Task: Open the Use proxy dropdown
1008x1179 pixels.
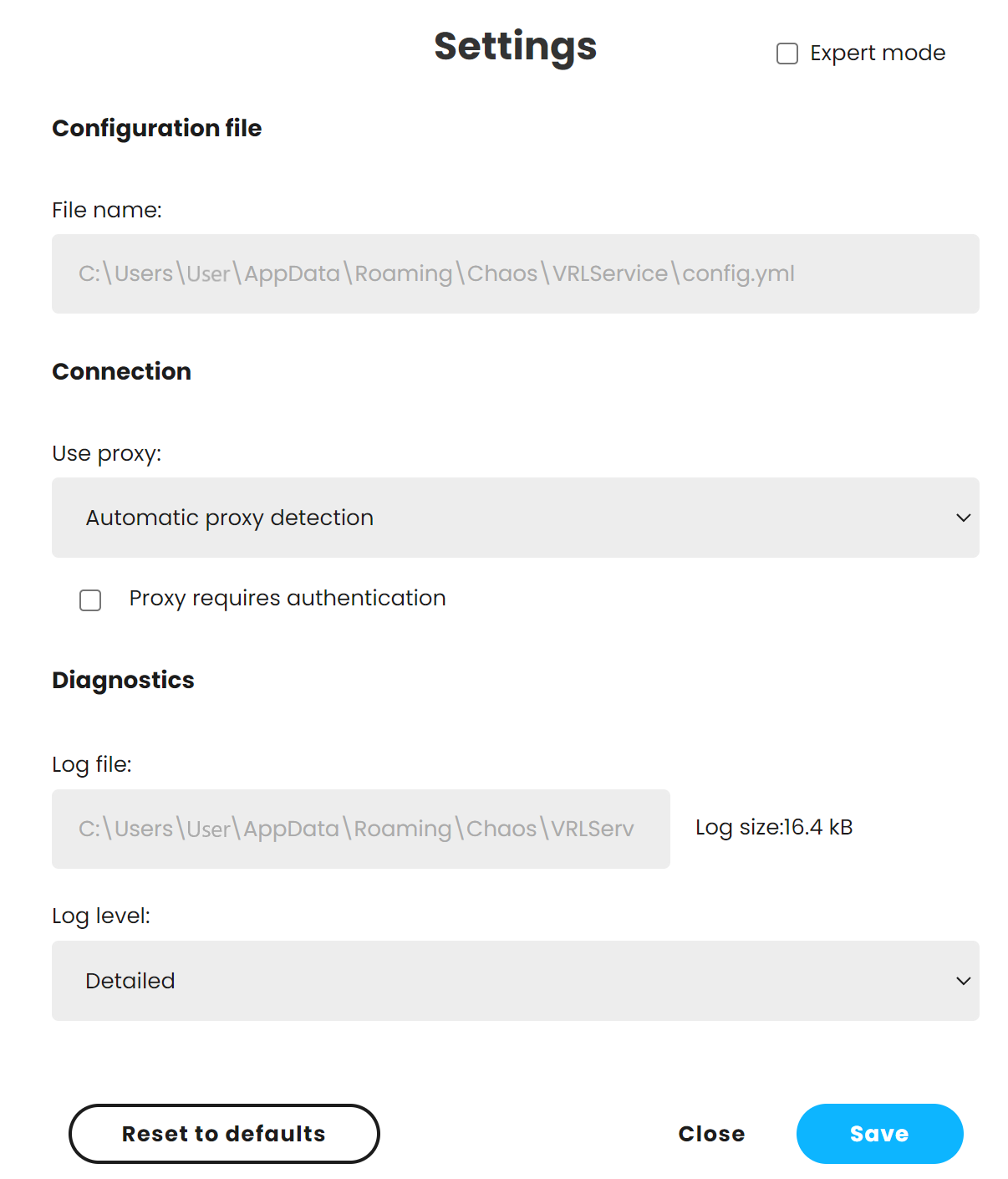Action: pos(515,518)
